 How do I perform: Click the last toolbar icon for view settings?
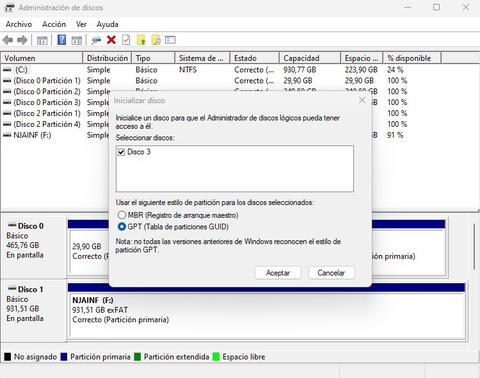pyautogui.click(x=170, y=40)
